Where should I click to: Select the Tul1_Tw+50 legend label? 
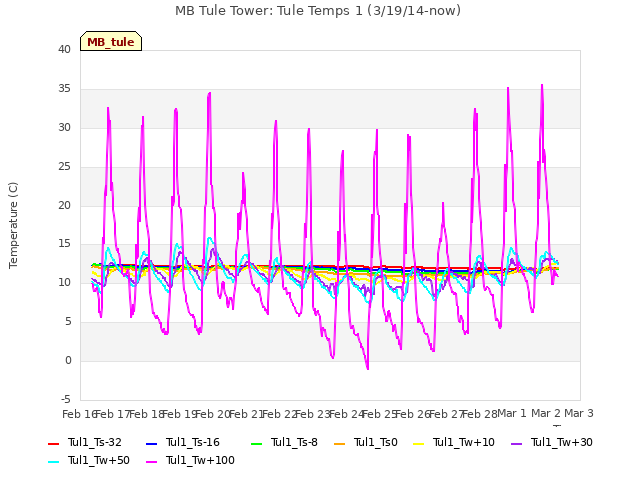click(99, 460)
